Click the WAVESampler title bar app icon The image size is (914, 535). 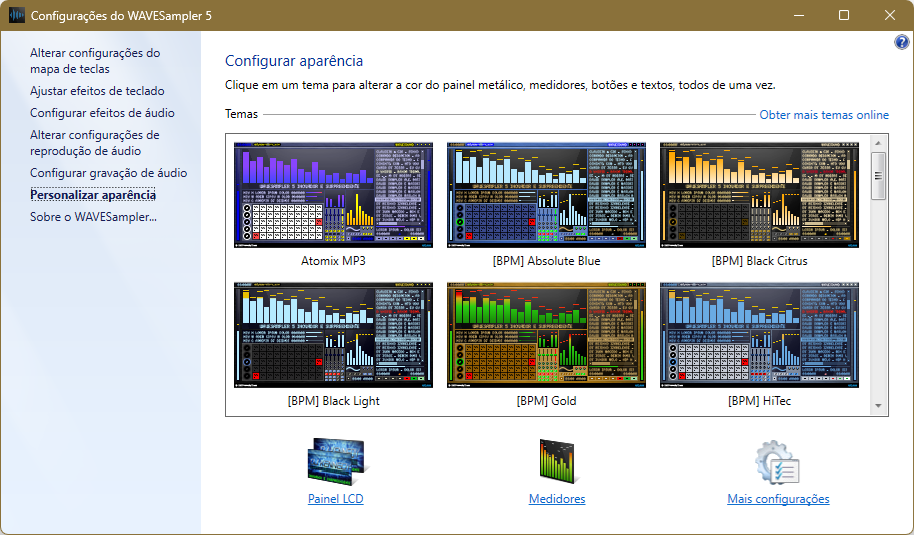[17, 15]
